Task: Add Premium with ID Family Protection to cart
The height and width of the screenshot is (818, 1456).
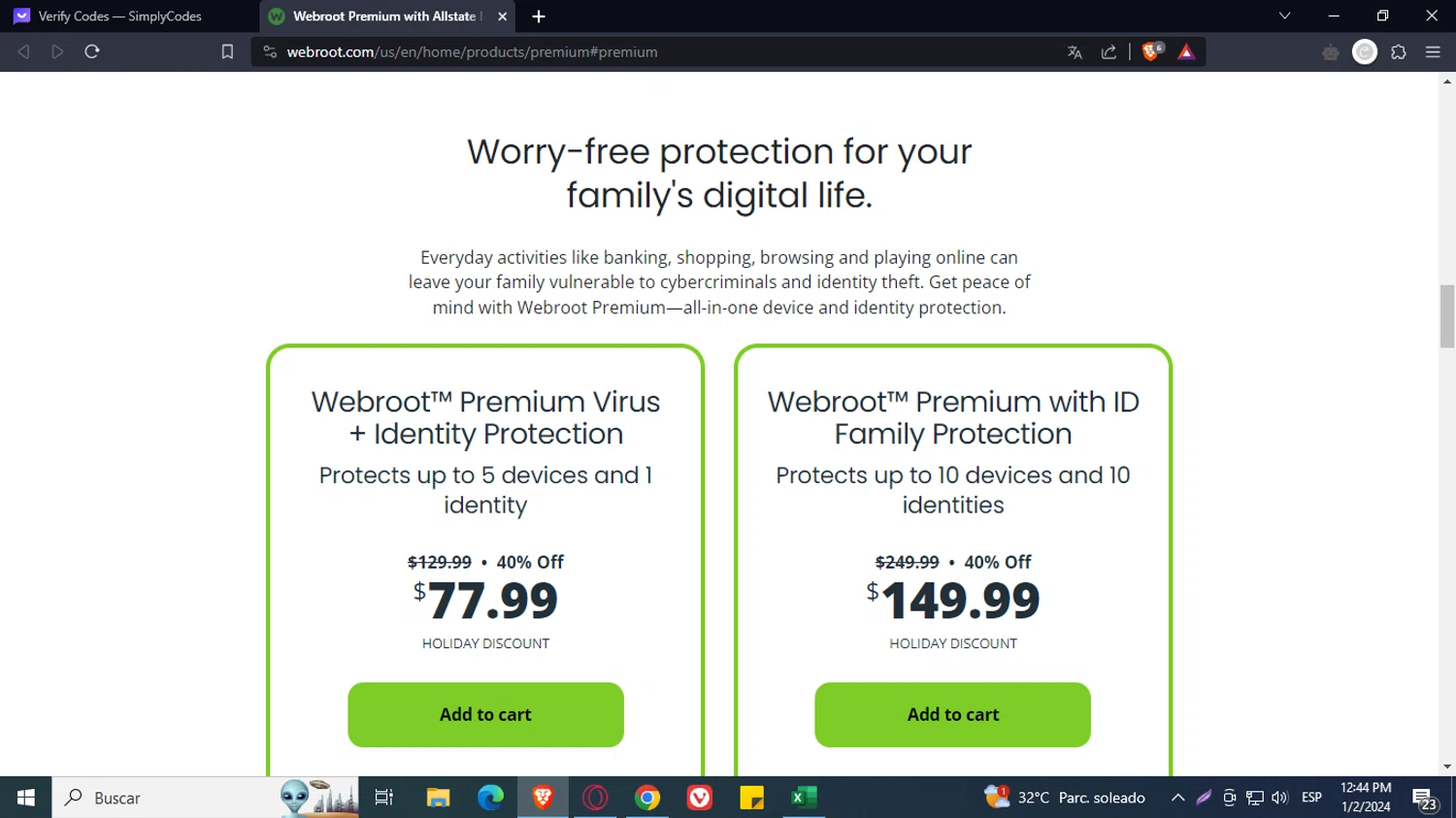Action: pos(952,715)
